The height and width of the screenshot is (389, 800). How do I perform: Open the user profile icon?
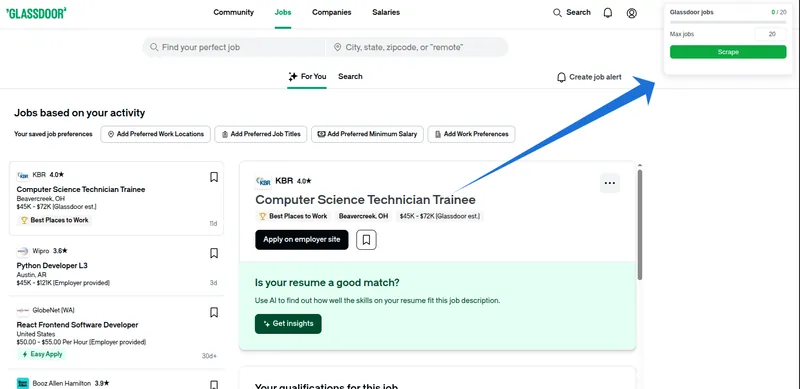point(632,13)
